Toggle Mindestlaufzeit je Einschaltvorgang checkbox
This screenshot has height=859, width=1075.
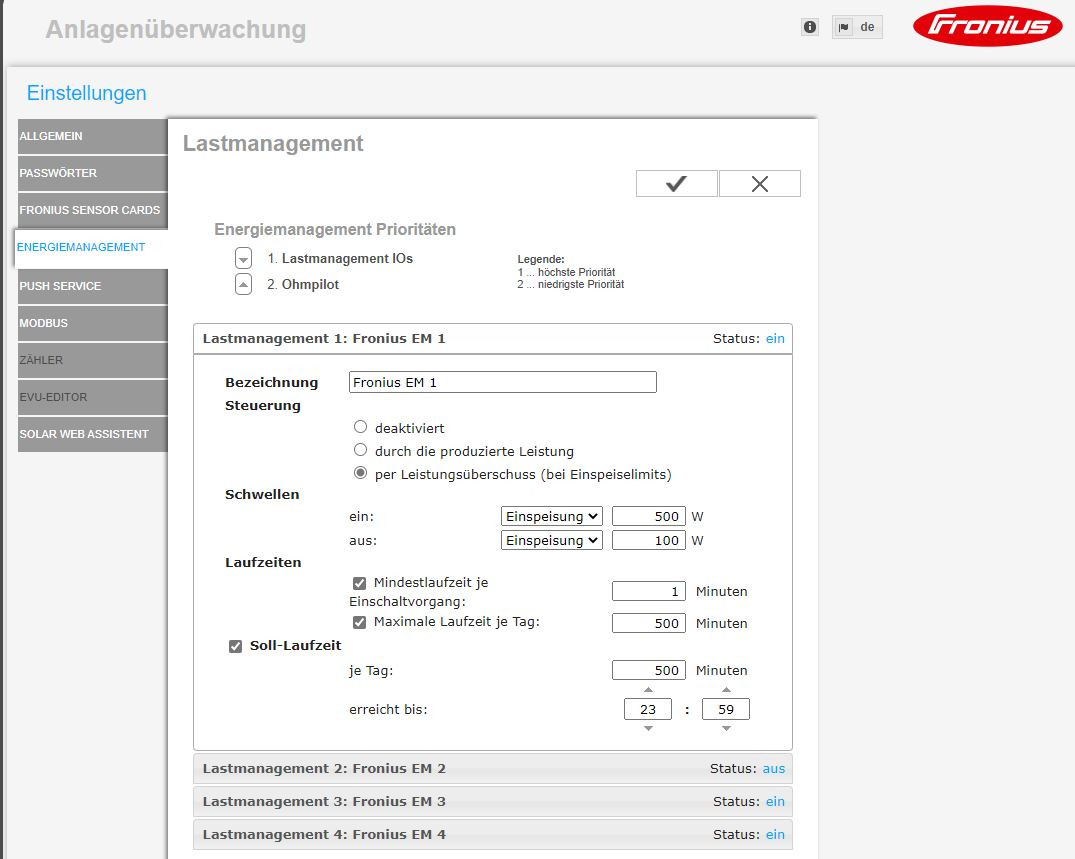pos(359,583)
